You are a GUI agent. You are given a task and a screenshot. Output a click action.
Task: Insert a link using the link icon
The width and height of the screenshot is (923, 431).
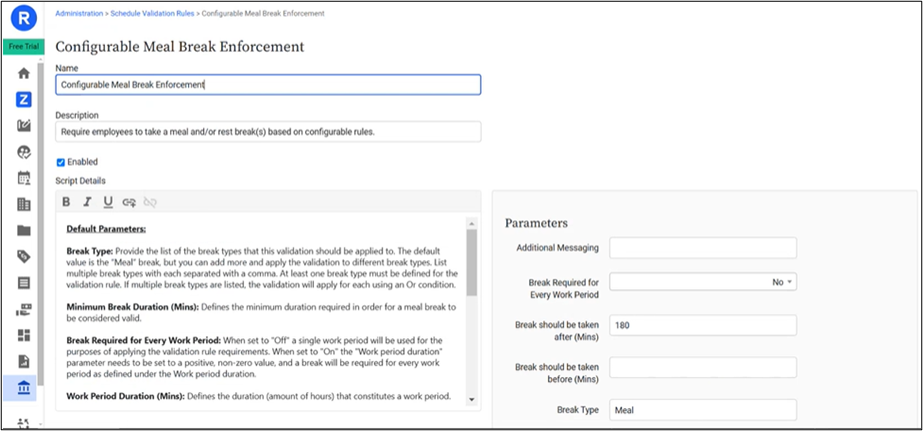(x=129, y=202)
